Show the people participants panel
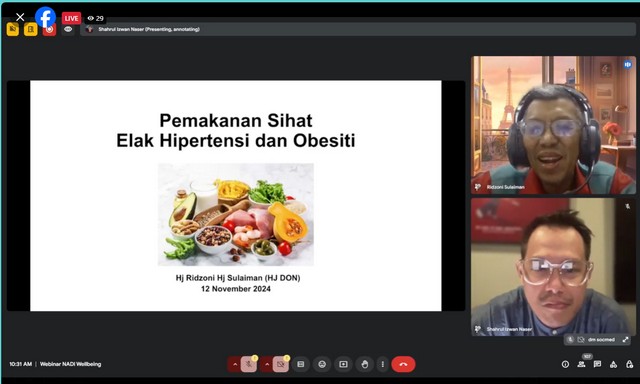Viewport: 640px width, 384px height. coord(581,364)
